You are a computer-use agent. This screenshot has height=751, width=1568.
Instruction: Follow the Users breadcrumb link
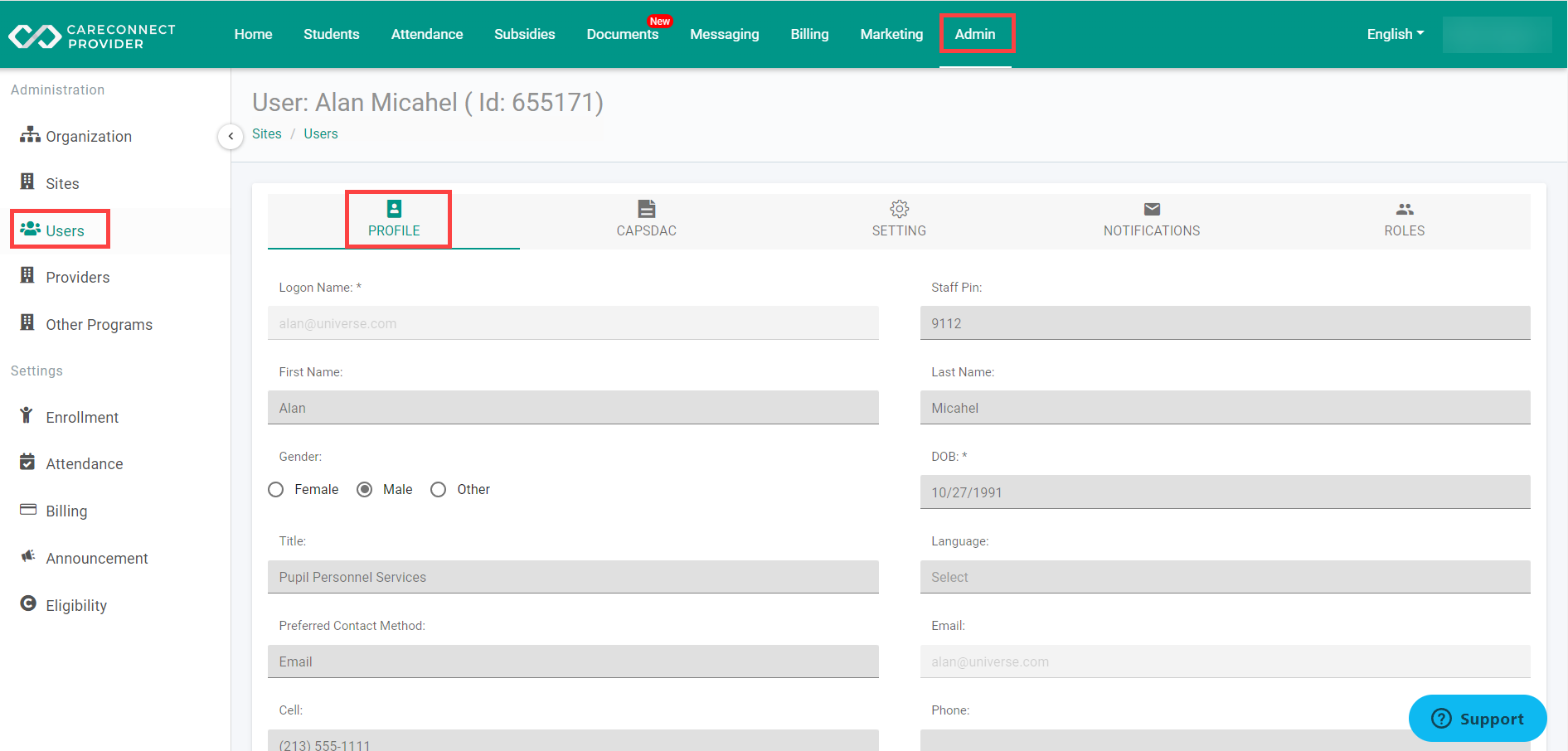321,133
